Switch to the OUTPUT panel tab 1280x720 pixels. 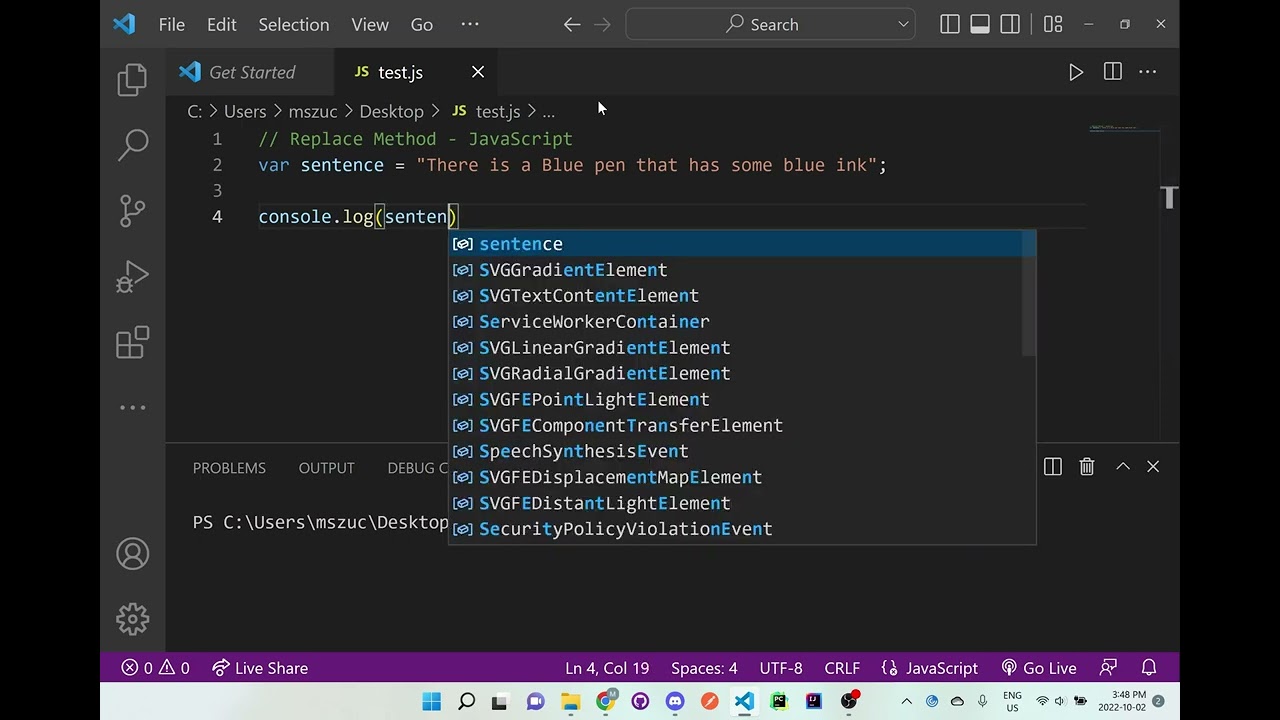pyautogui.click(x=326, y=468)
